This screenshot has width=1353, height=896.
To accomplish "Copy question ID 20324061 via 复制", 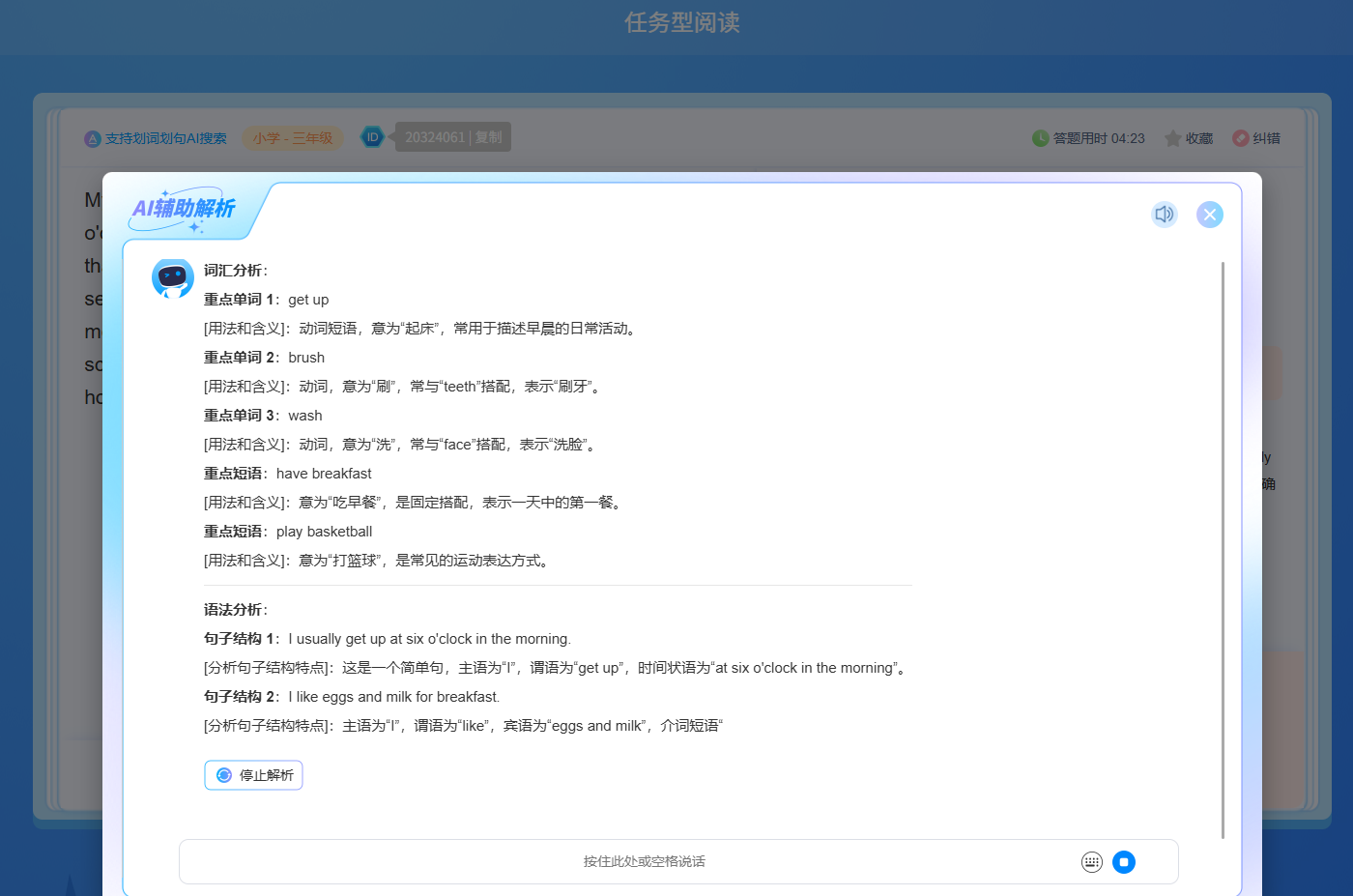I will pos(489,137).
